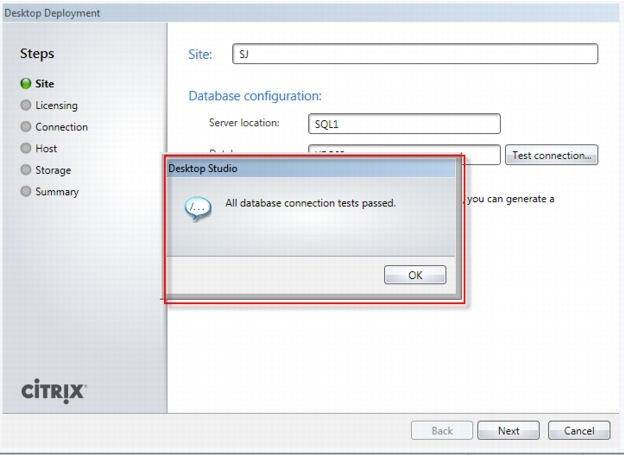
Task: Click OK in the Desktop Studio dialog
Action: (x=415, y=275)
